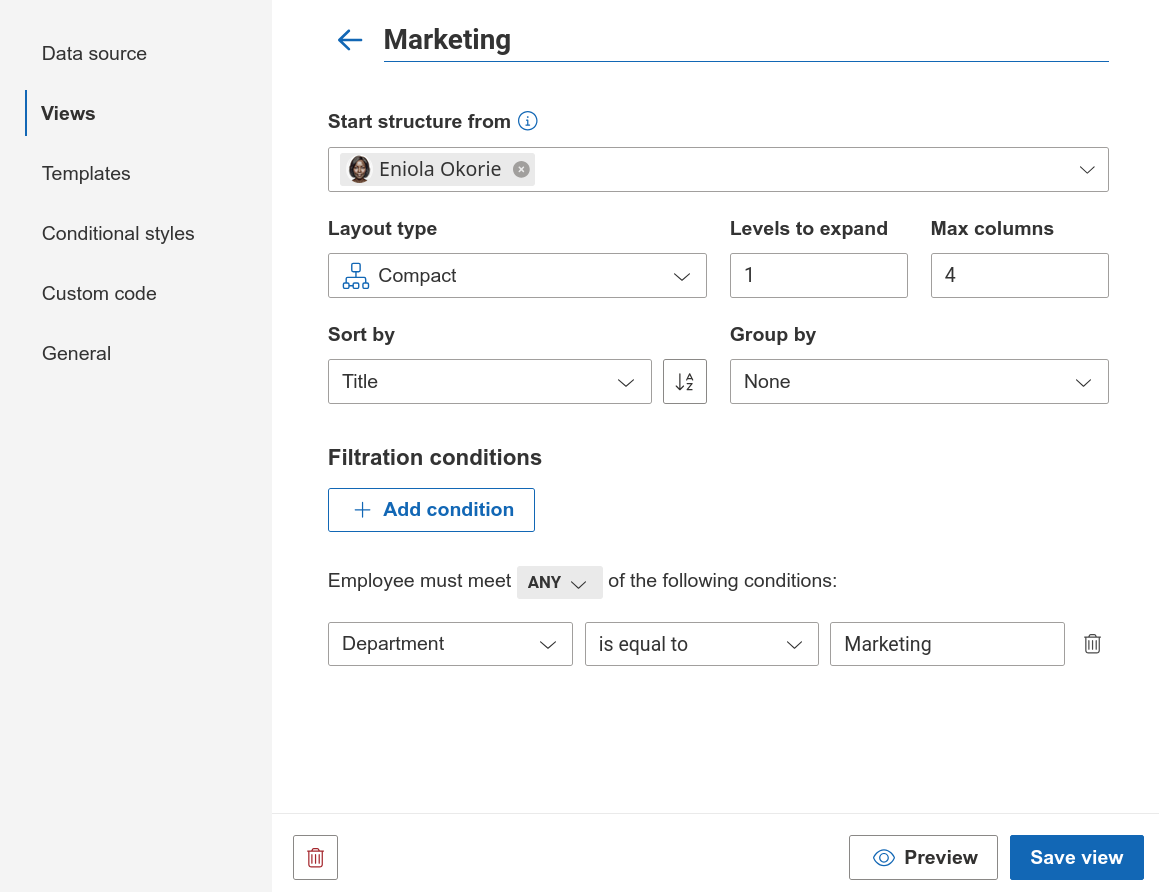The image size is (1159, 892).
Task: Open the Group by None dropdown
Action: 919,381
